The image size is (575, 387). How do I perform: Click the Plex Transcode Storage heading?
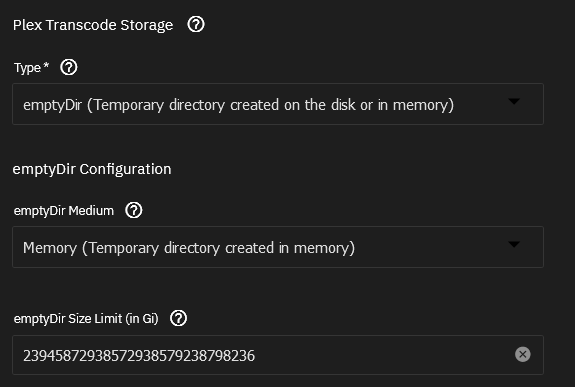(93, 25)
